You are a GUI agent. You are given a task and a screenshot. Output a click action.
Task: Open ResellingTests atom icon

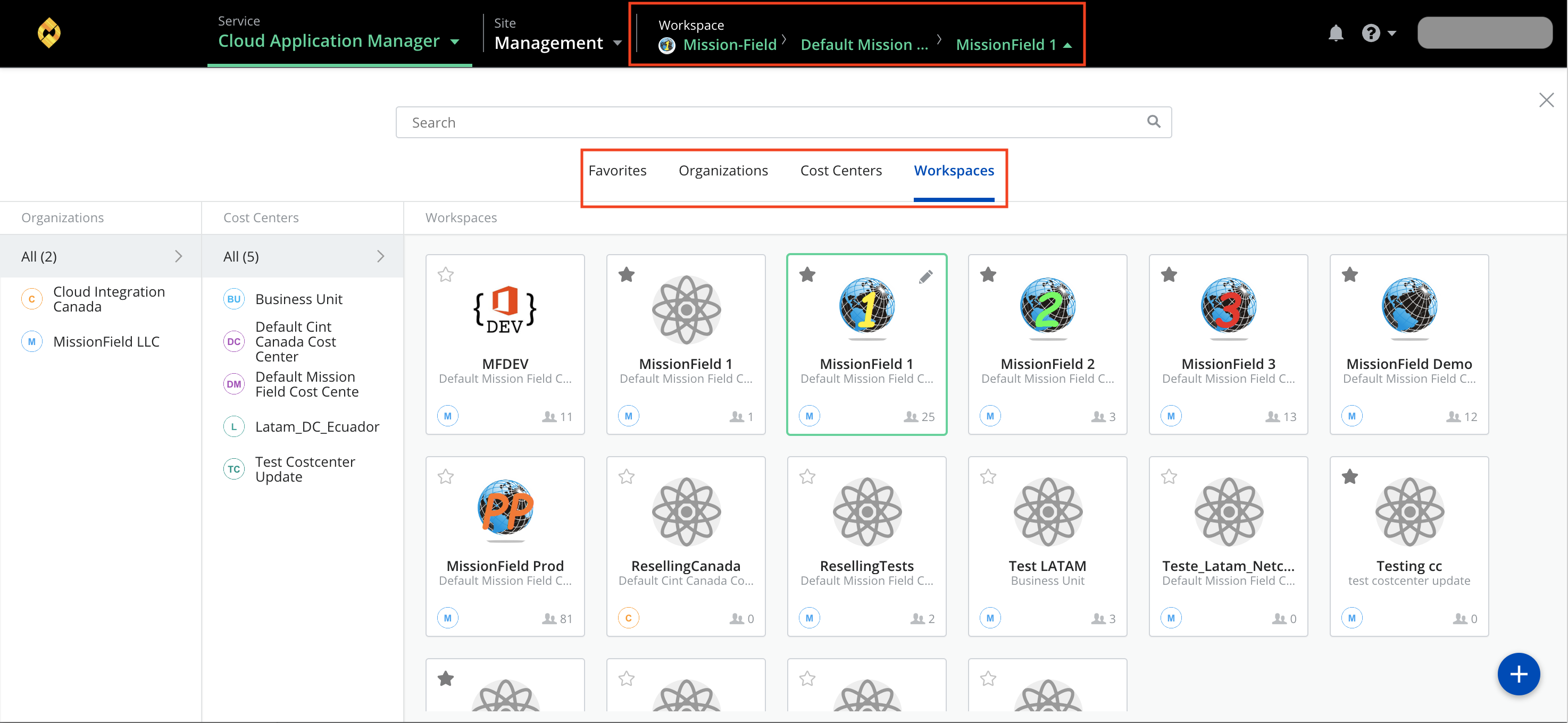coord(867,511)
